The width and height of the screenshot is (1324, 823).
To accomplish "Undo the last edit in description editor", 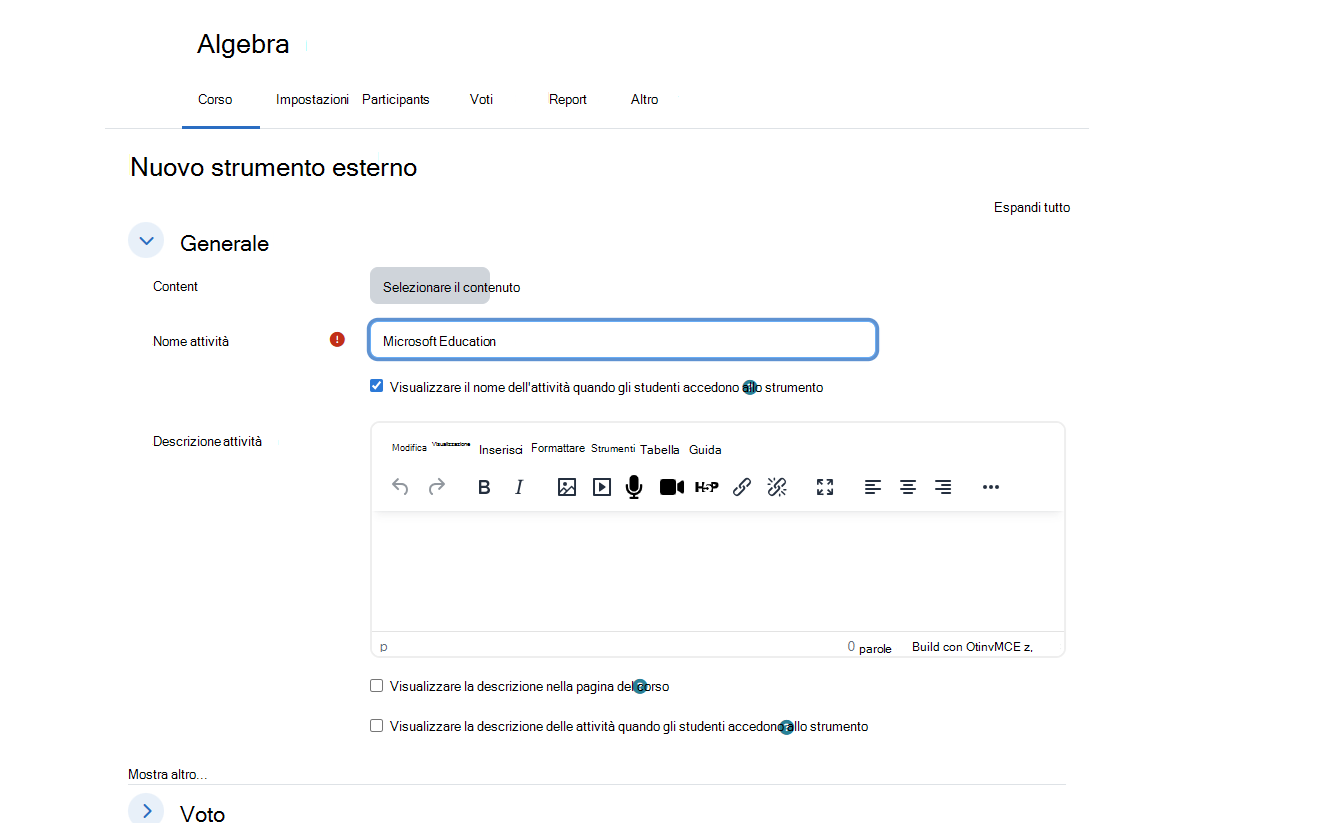I will click(400, 487).
